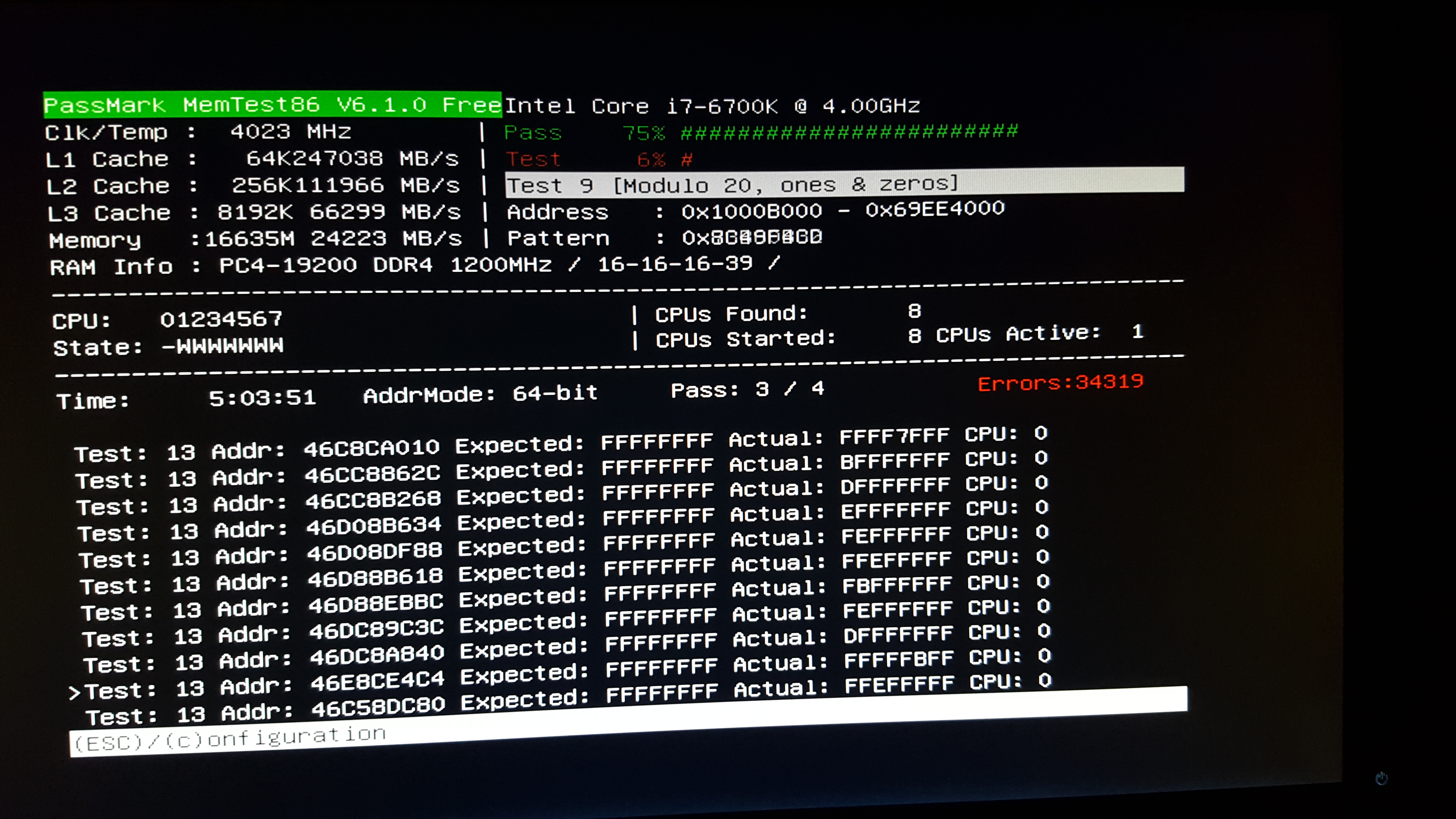
Task: Click the (ESC)/(c)onfiguration footer option
Action: click(x=229, y=738)
